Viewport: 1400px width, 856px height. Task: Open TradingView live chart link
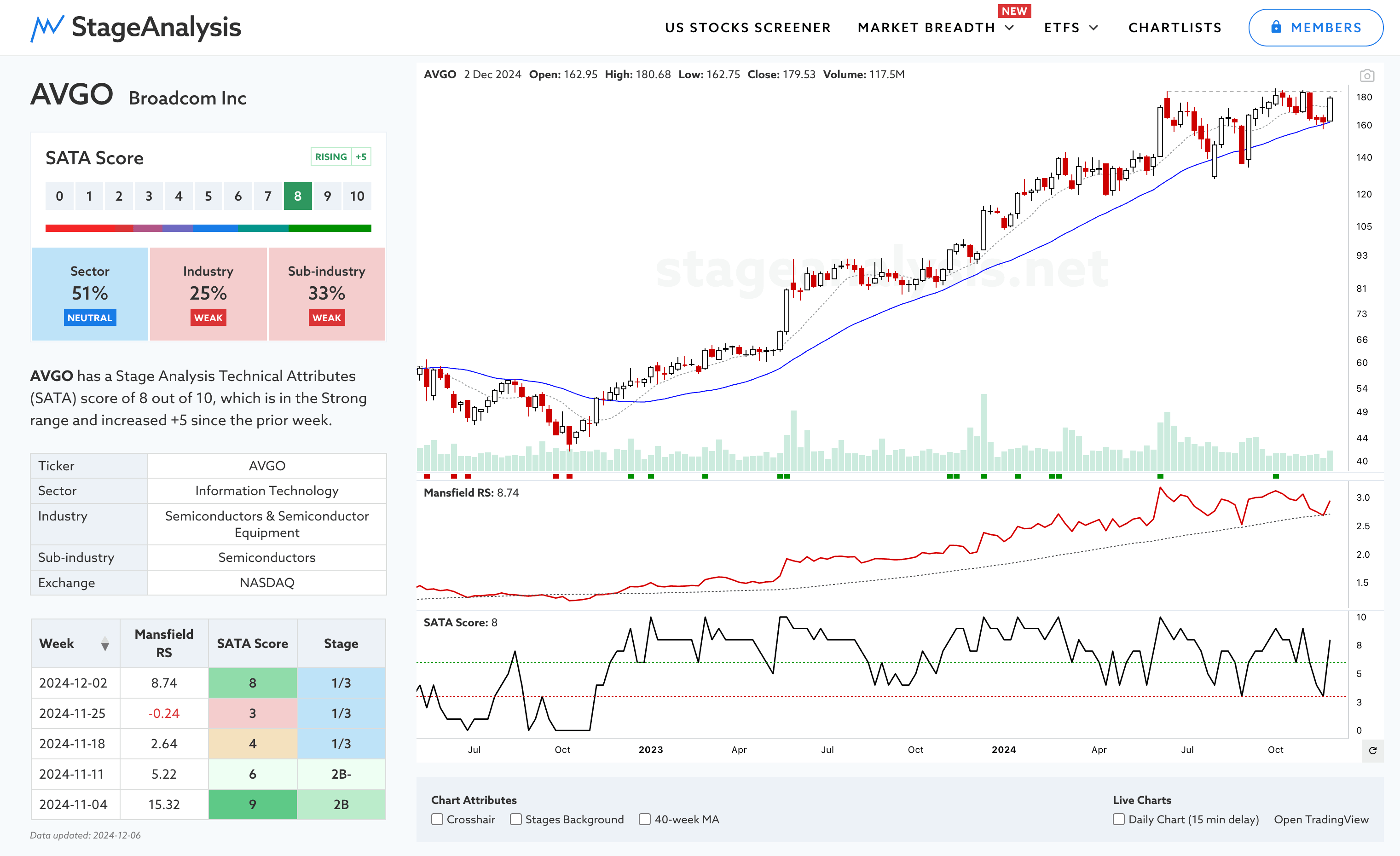click(x=1320, y=819)
